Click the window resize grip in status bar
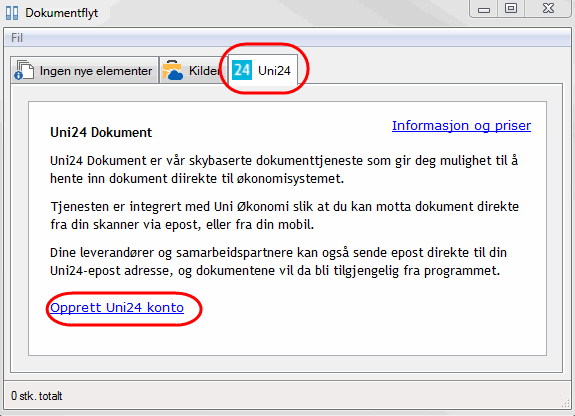This screenshot has height=416, width=575. click(x=565, y=404)
